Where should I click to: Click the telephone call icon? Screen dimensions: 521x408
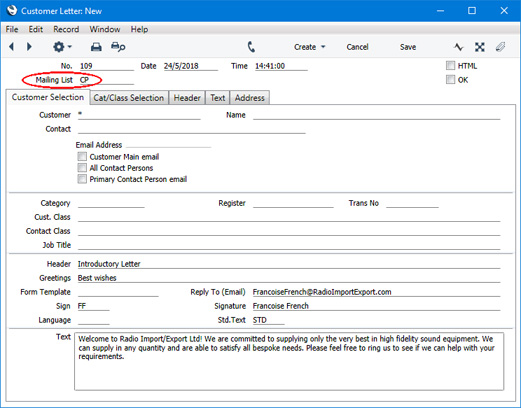pyautogui.click(x=251, y=47)
